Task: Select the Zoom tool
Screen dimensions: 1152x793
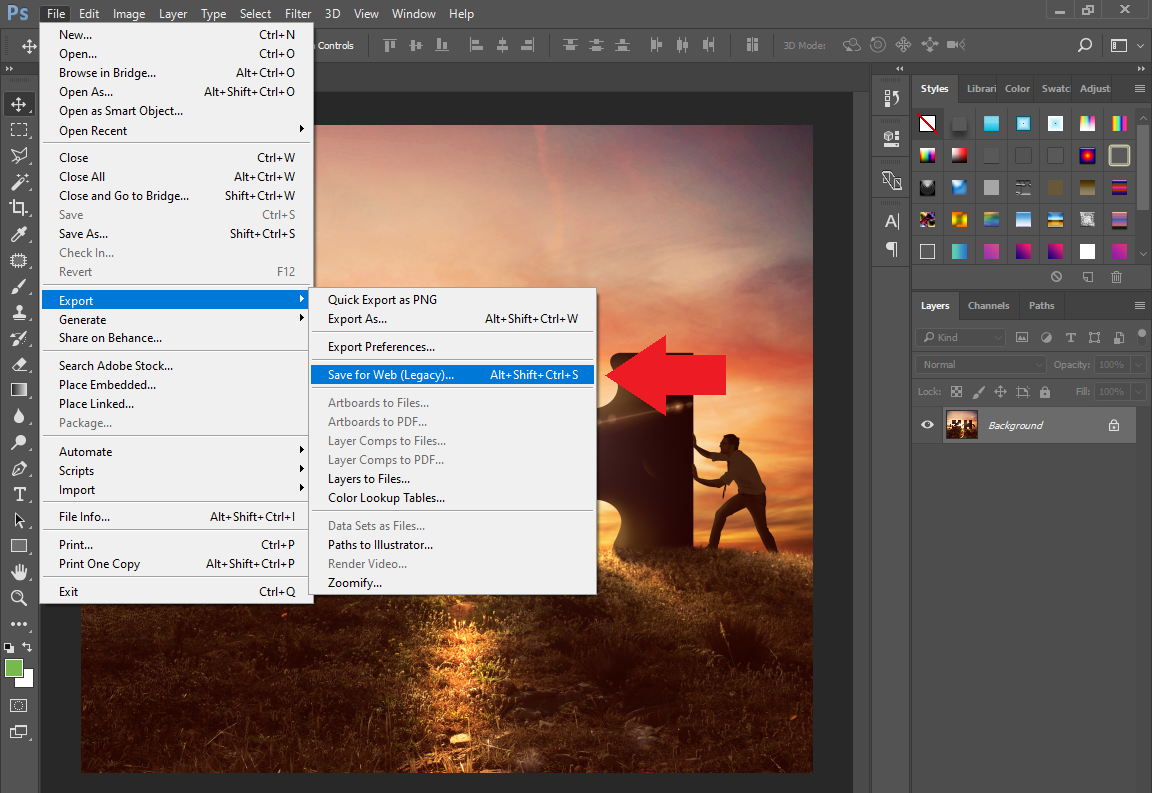Action: (19, 598)
